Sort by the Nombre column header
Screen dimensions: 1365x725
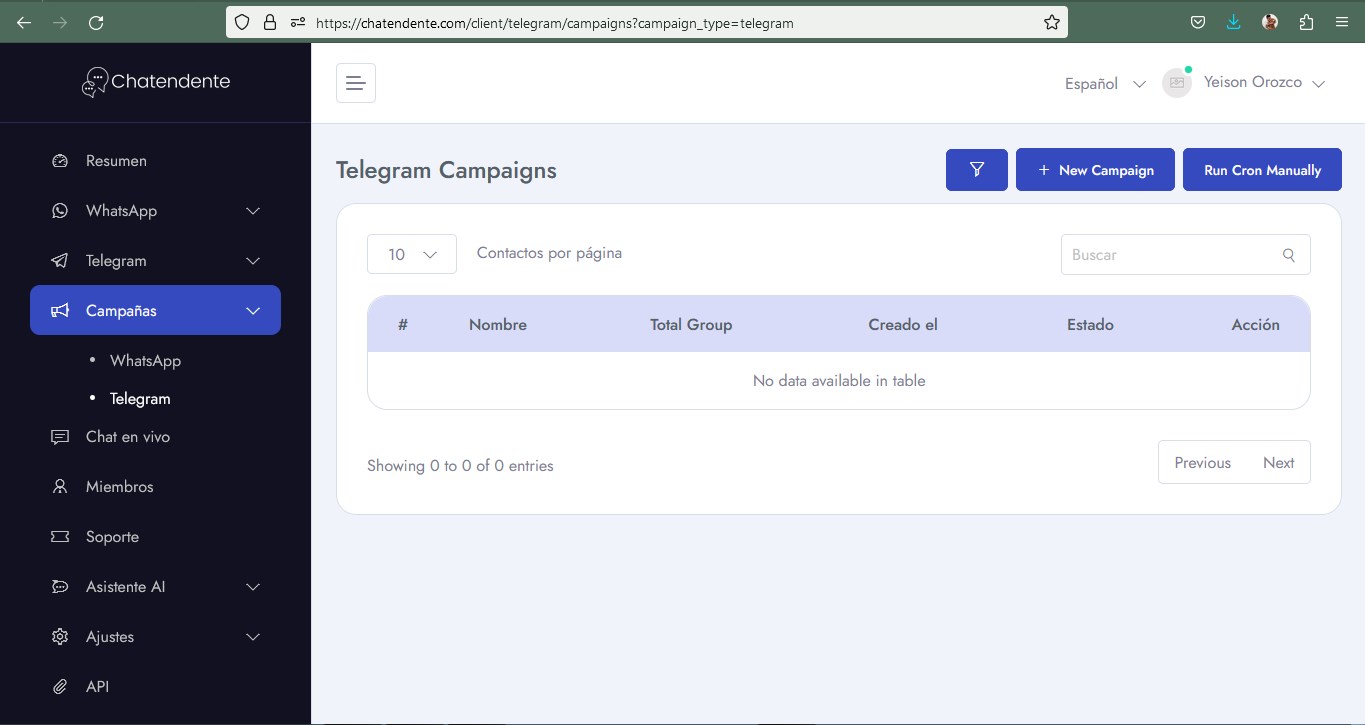click(x=498, y=325)
